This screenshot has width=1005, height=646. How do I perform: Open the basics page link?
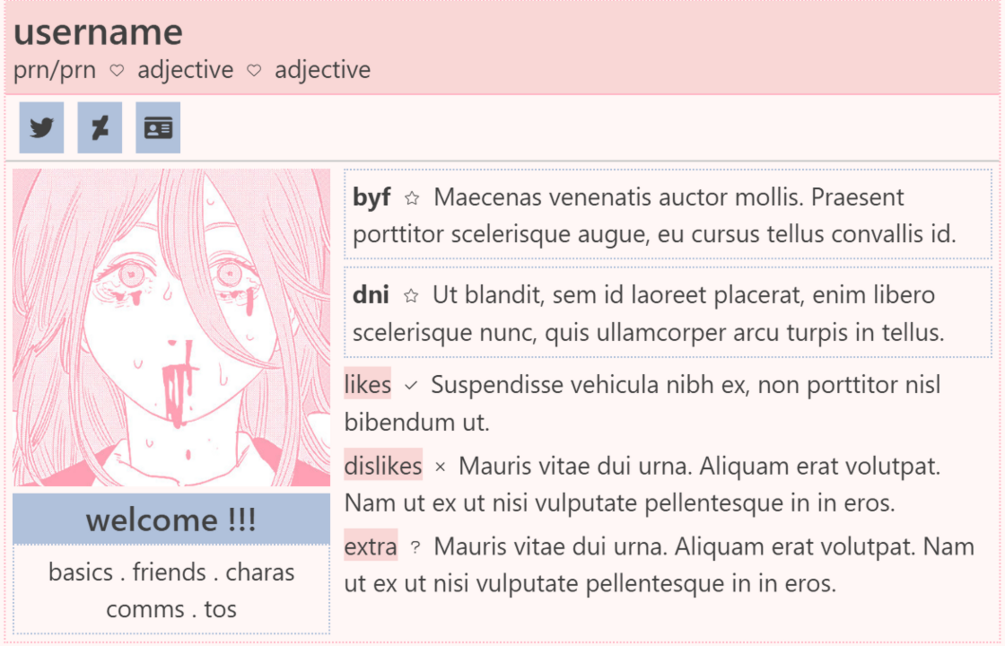(81, 572)
